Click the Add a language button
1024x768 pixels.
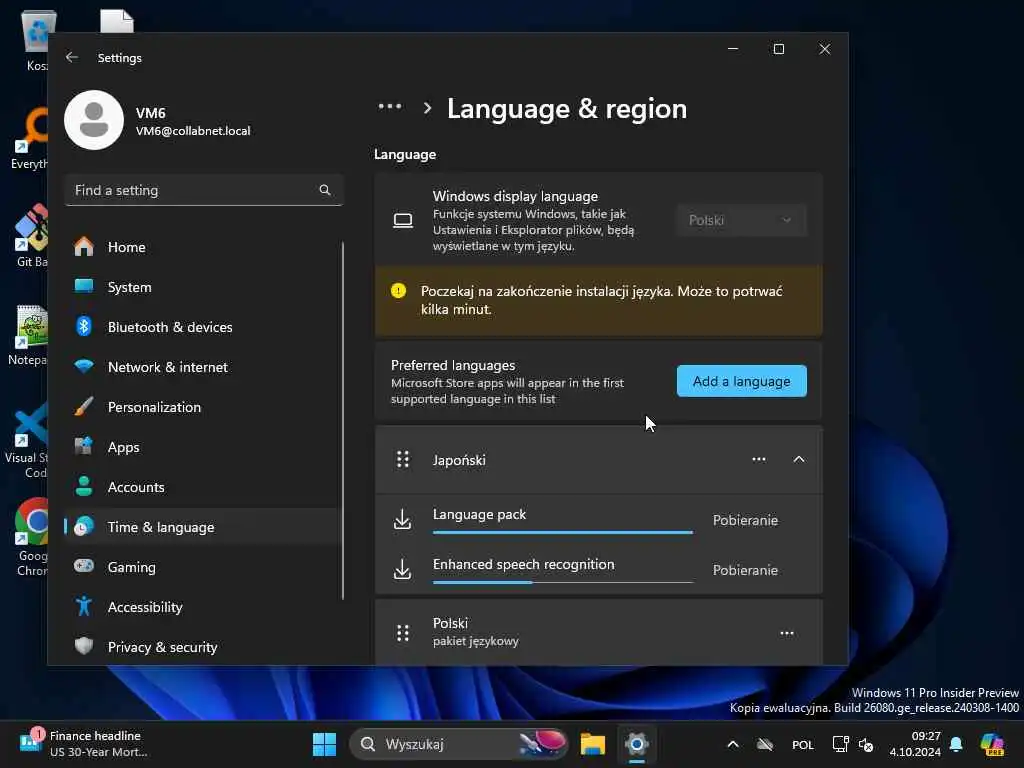[x=741, y=381]
